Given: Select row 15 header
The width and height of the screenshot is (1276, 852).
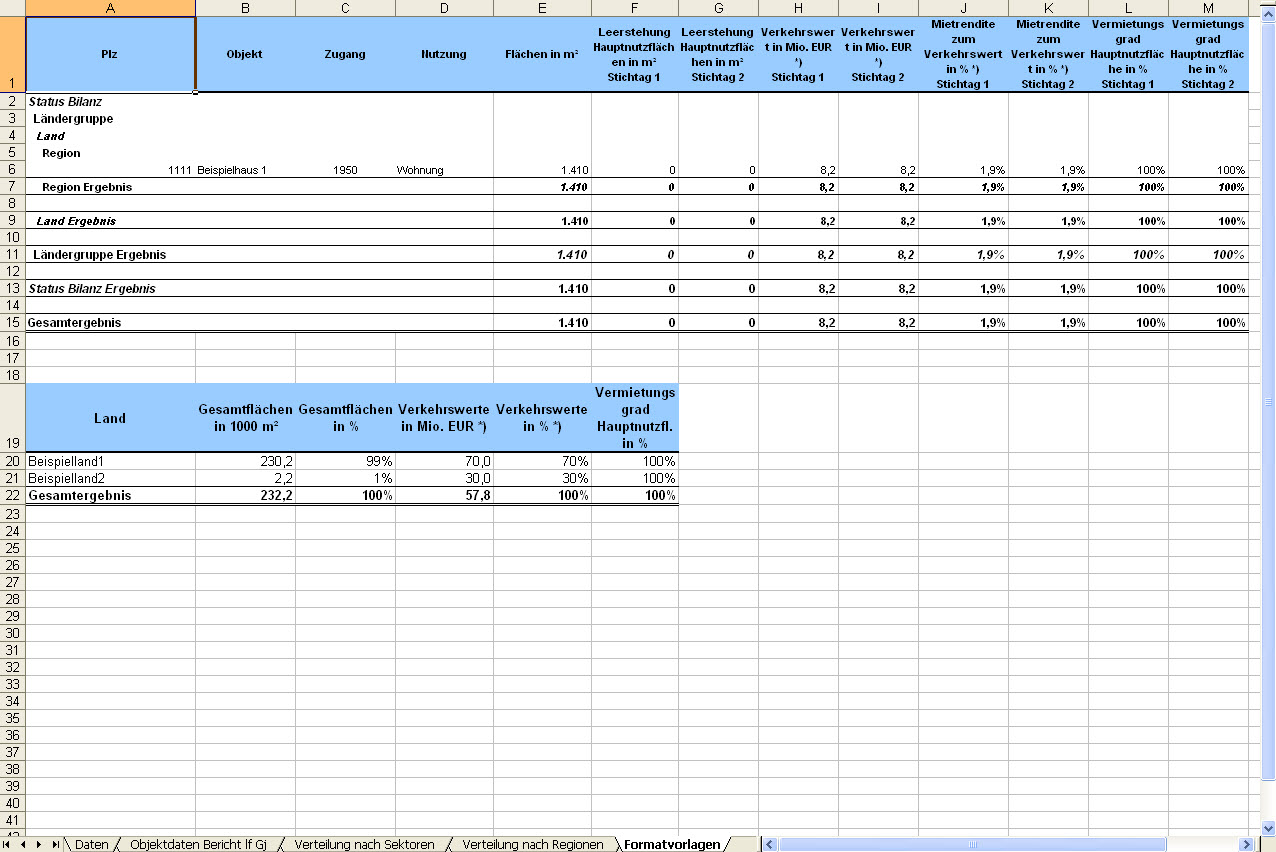Looking at the screenshot, I should 12,323.
